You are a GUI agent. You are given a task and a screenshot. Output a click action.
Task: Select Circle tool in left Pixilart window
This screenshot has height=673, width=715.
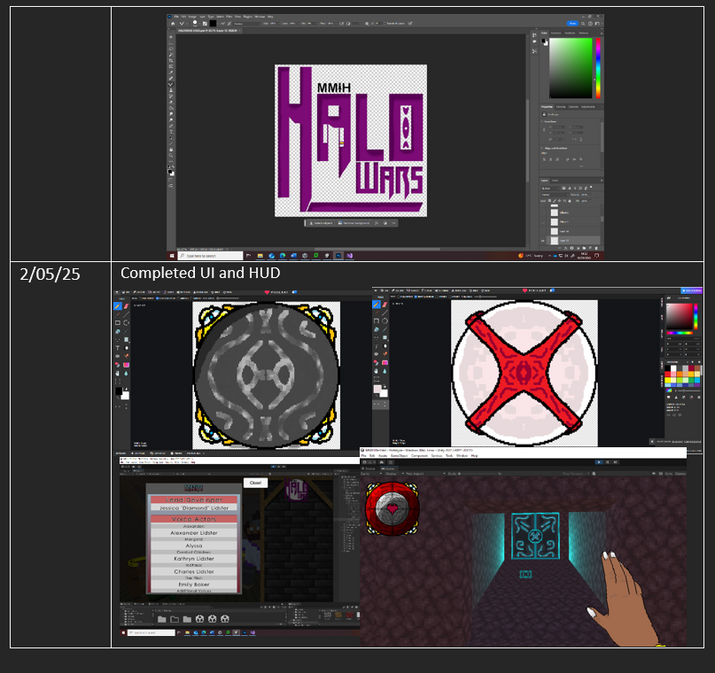(x=126, y=322)
